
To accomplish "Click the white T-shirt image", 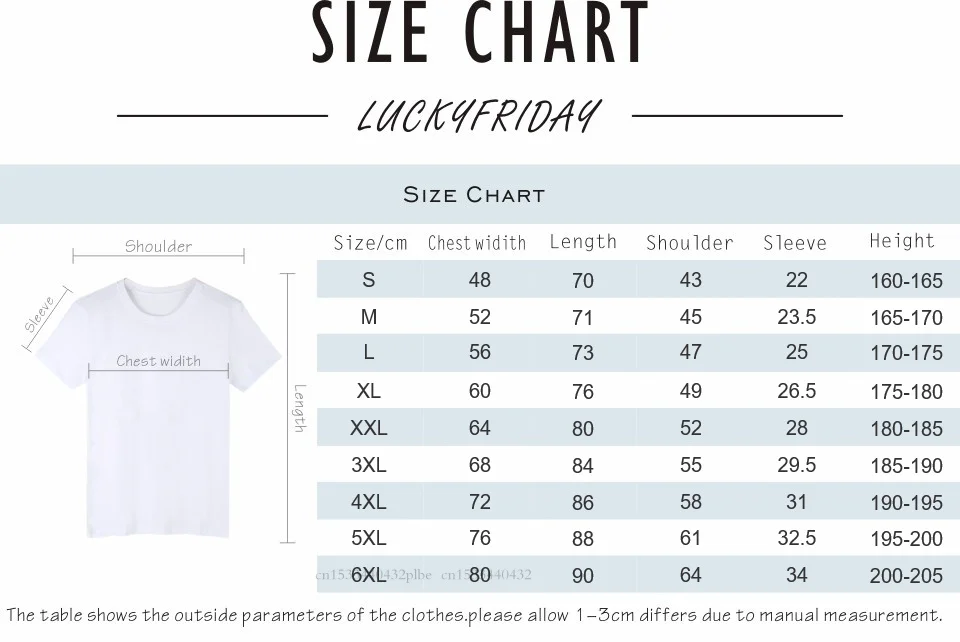I will [x=158, y=407].
